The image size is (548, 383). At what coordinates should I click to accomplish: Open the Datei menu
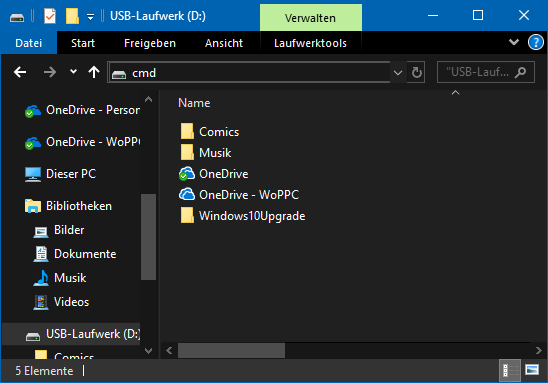29,43
